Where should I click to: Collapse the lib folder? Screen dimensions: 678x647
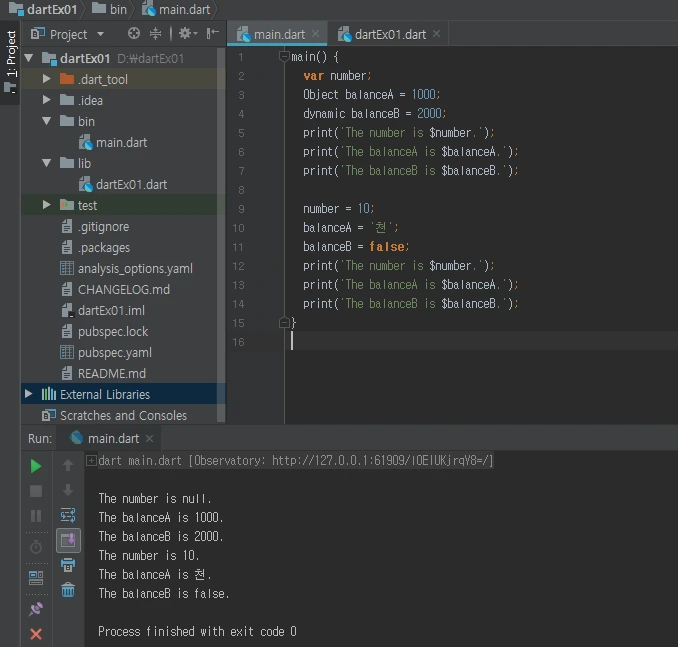coord(47,163)
